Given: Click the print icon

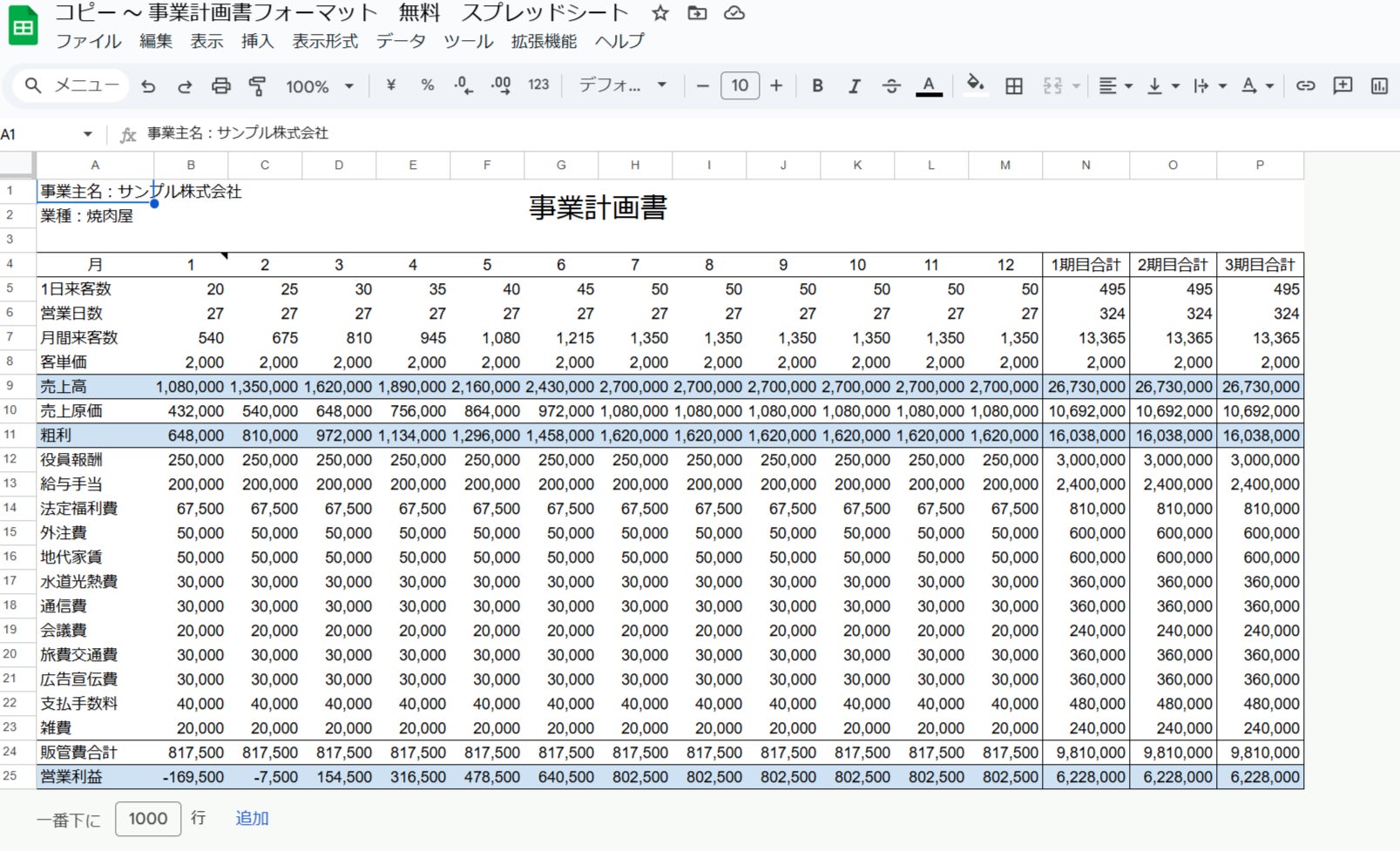Looking at the screenshot, I should point(221,85).
